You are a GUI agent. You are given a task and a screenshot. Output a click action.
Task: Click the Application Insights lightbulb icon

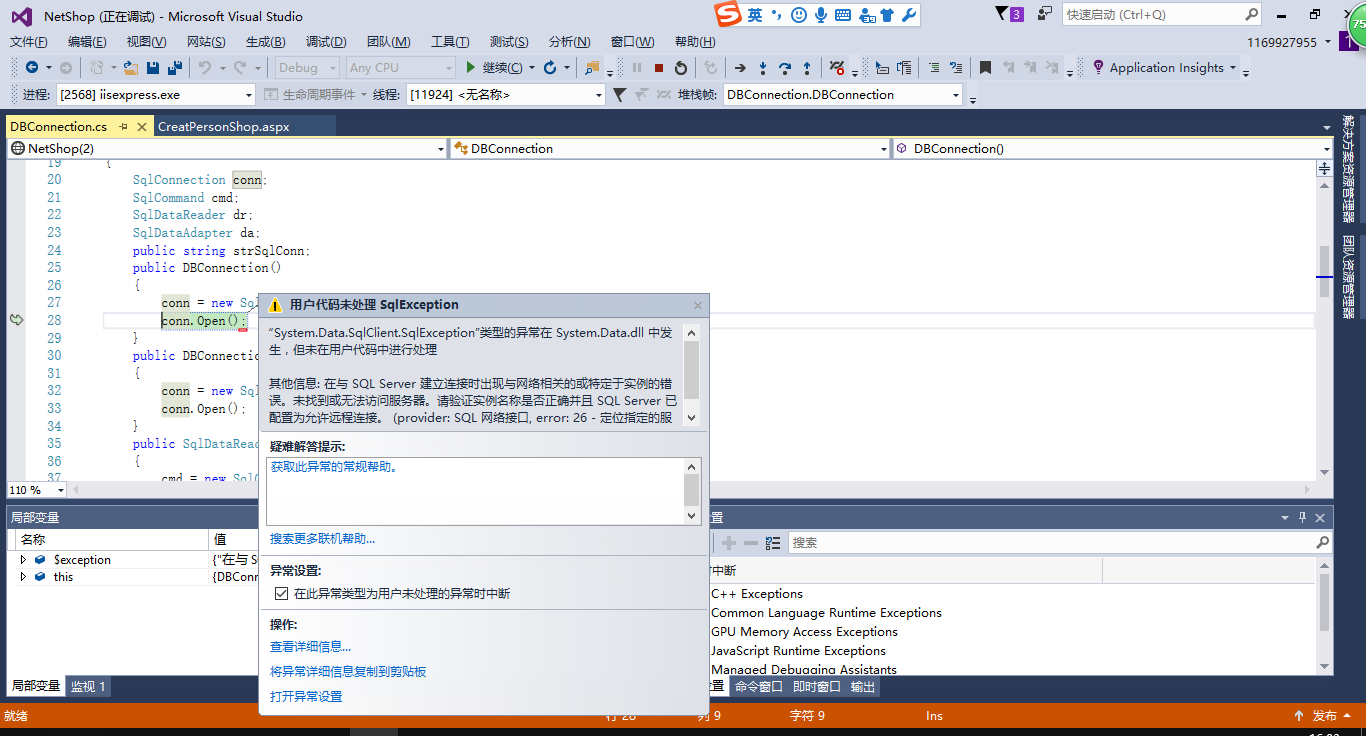(1098, 68)
